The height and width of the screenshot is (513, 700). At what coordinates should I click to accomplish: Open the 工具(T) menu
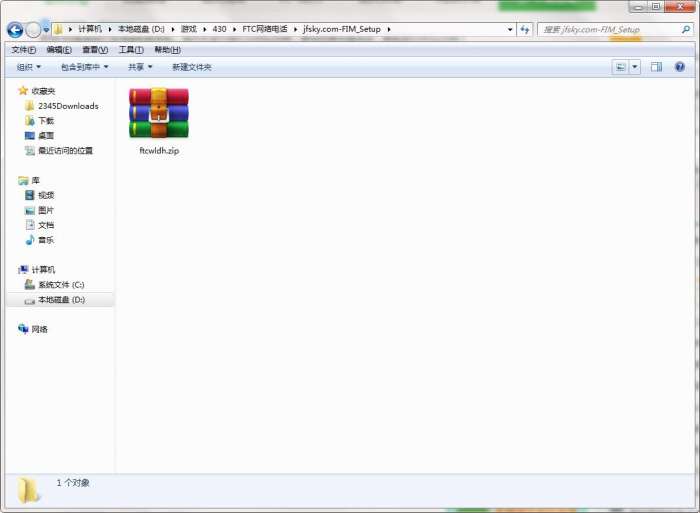pos(131,50)
